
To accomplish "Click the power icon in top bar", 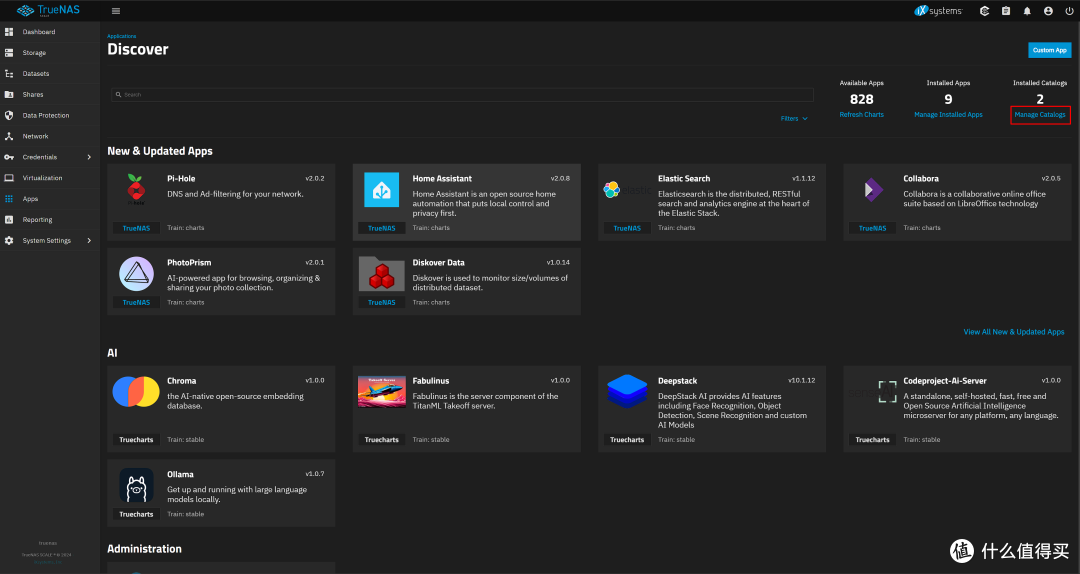I will [x=1069, y=11].
